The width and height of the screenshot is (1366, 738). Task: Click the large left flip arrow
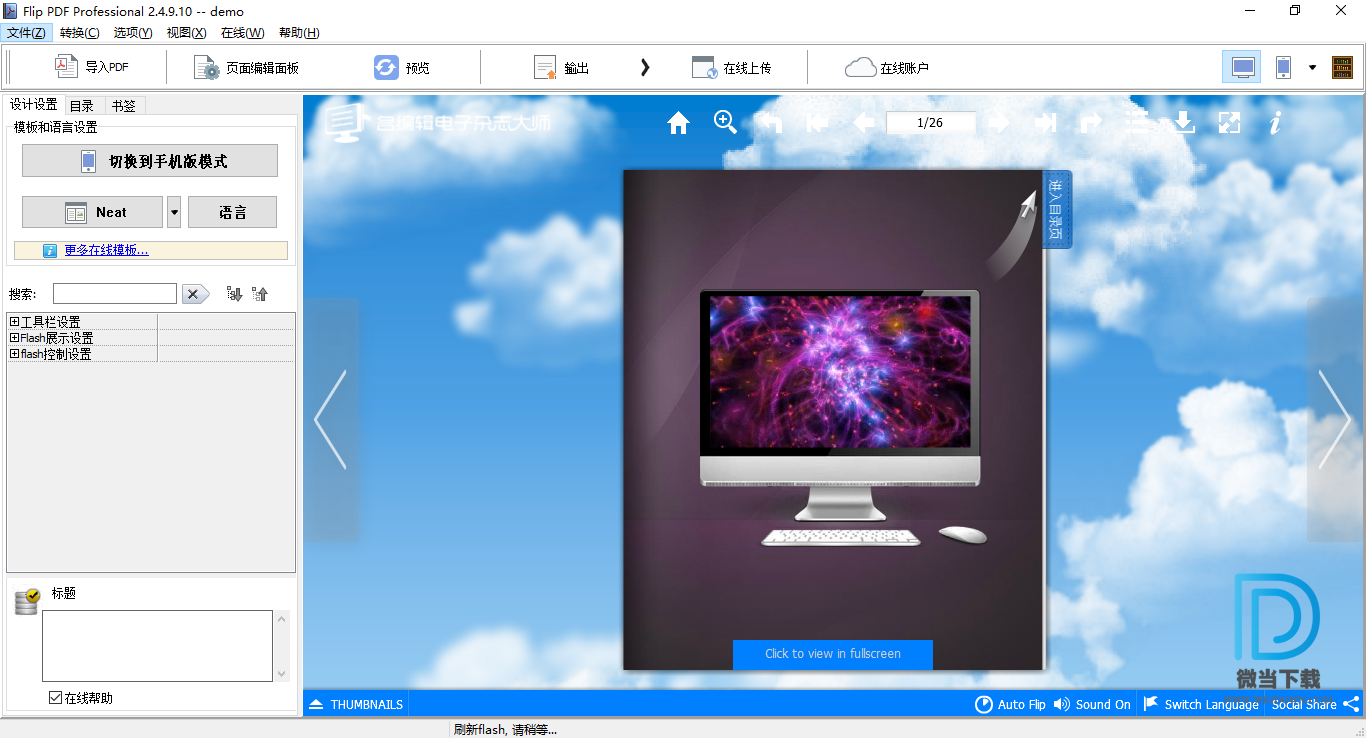click(330, 420)
